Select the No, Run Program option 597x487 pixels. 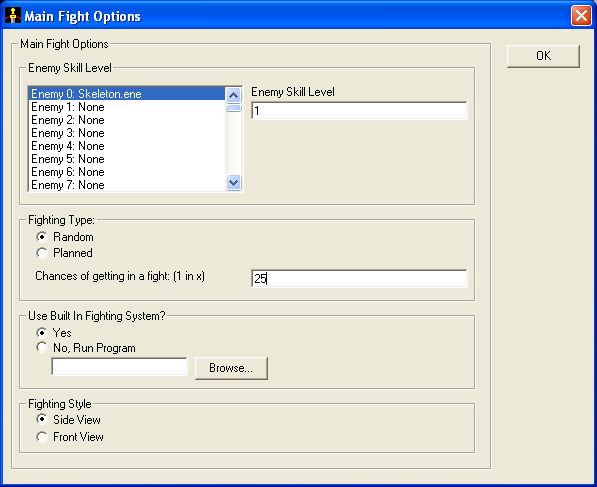pos(42,348)
